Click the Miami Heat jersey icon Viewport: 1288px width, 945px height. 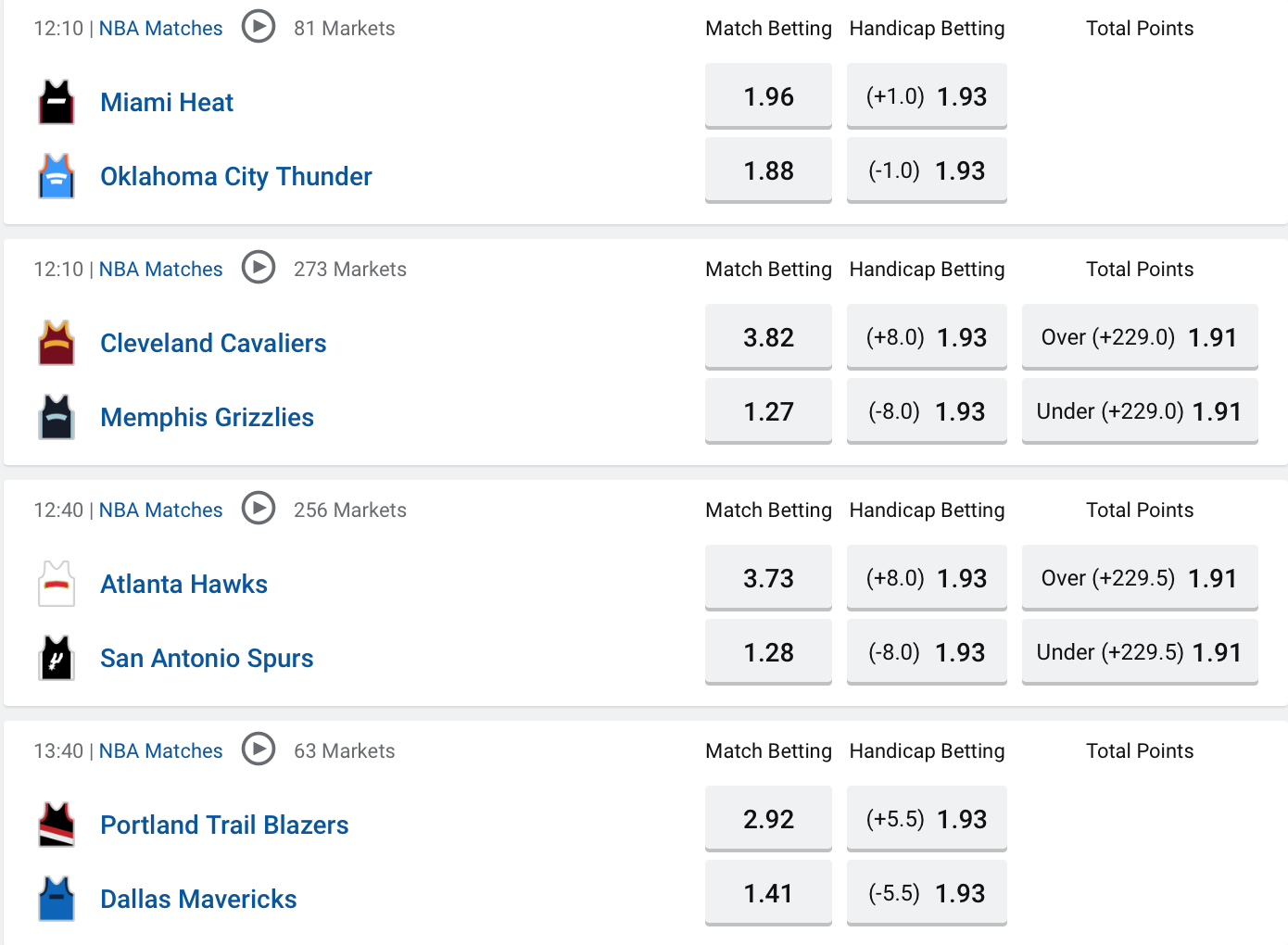coord(57,102)
